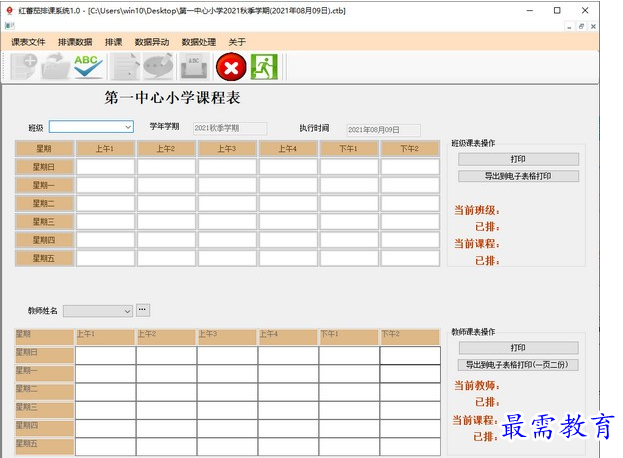
Task: Click the 执行时间 field showing 2021年08月09日
Action: pos(383,130)
